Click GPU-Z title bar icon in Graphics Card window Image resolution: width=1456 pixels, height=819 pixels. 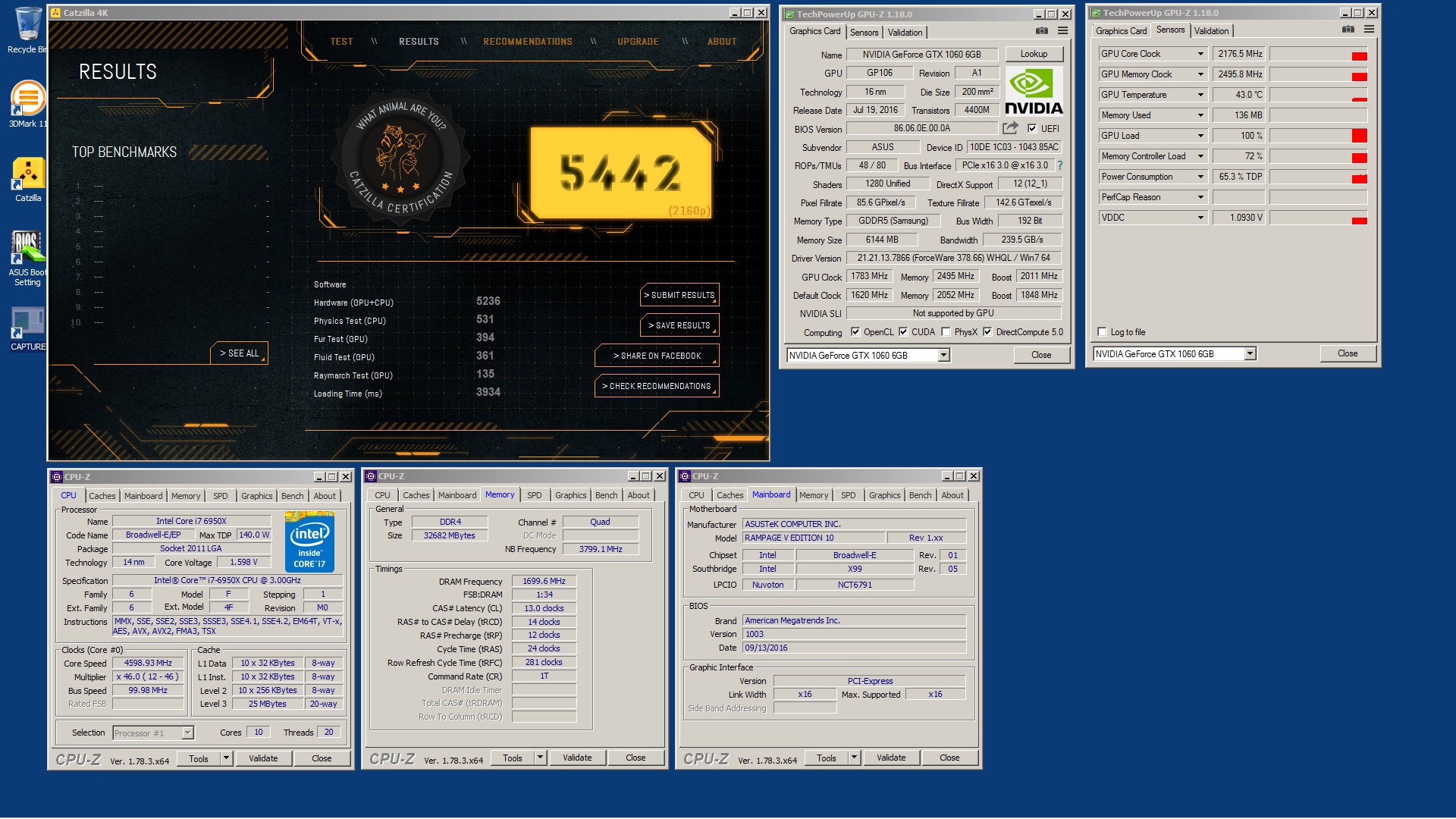point(789,14)
